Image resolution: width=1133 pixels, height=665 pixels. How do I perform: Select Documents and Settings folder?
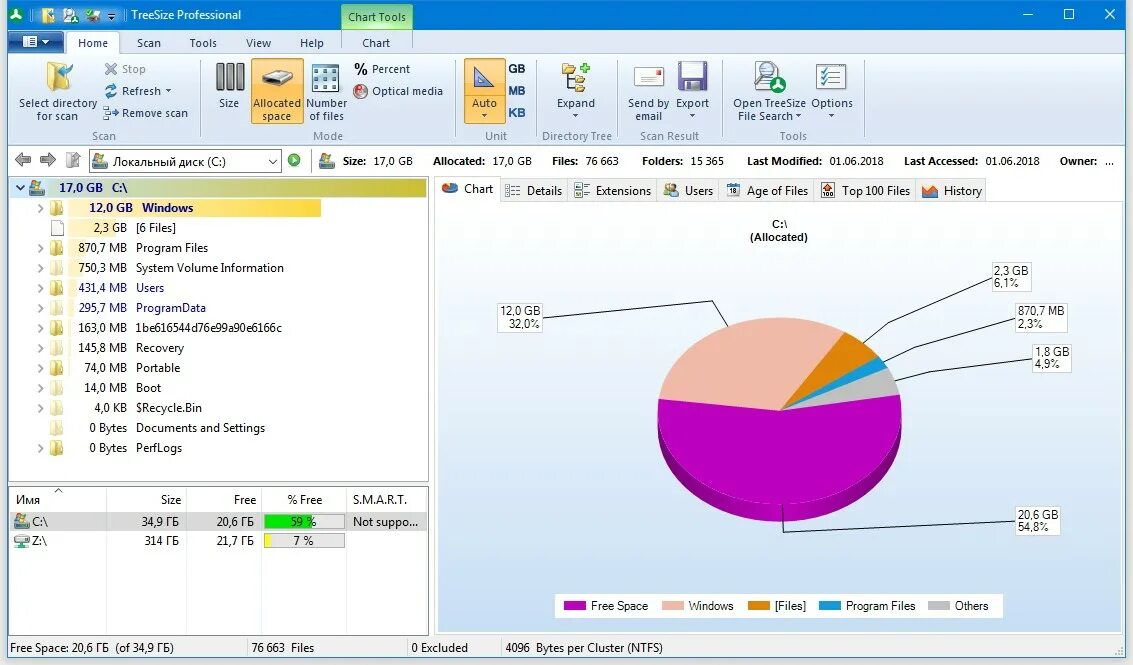click(200, 428)
